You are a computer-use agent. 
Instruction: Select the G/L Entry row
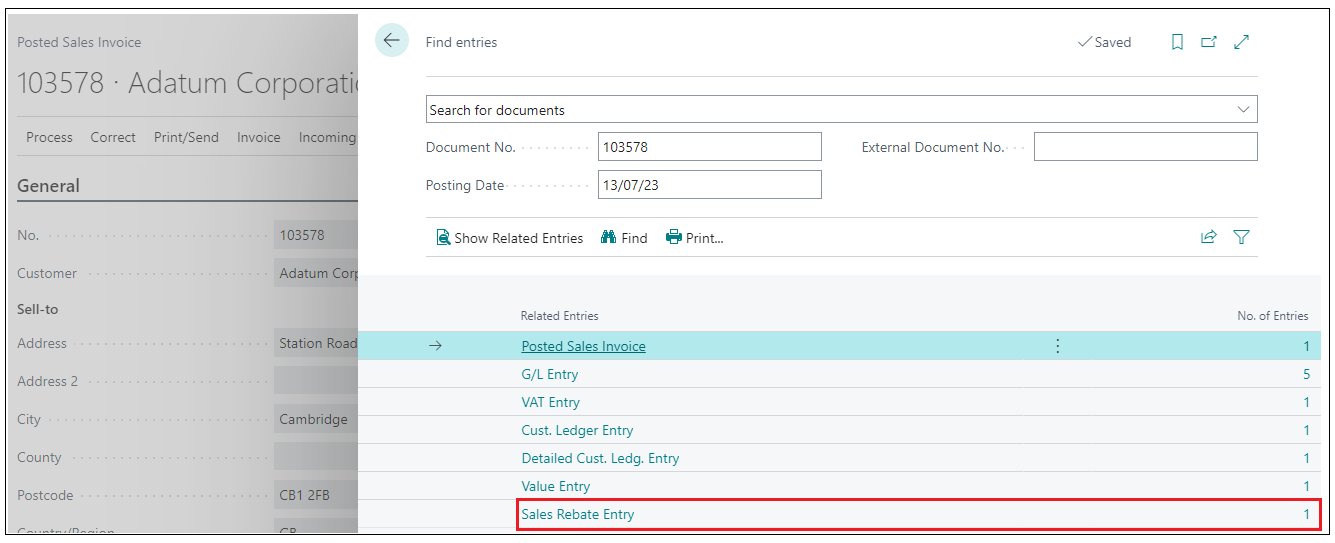[x=839, y=374]
